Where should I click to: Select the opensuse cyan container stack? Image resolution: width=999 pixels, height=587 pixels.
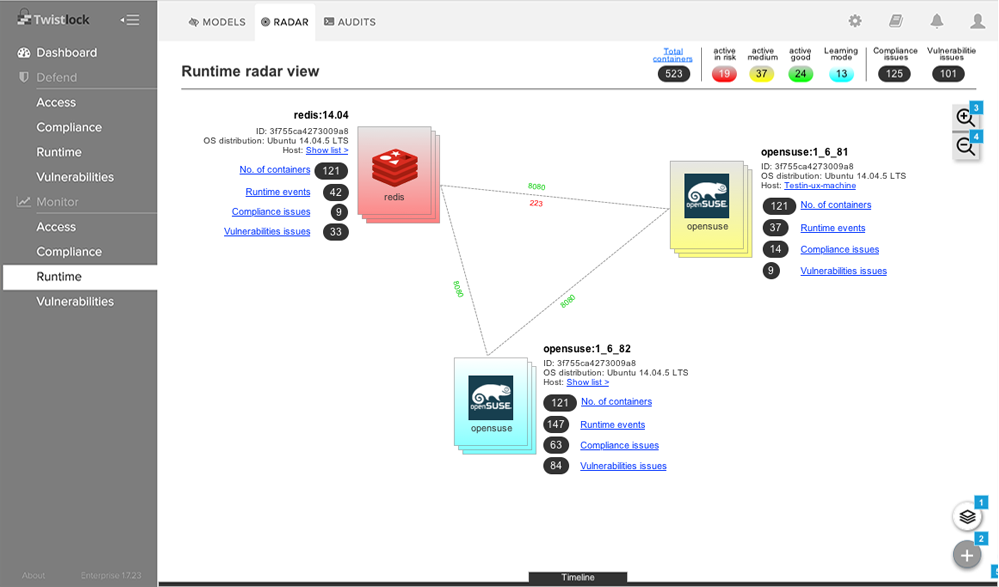point(494,405)
